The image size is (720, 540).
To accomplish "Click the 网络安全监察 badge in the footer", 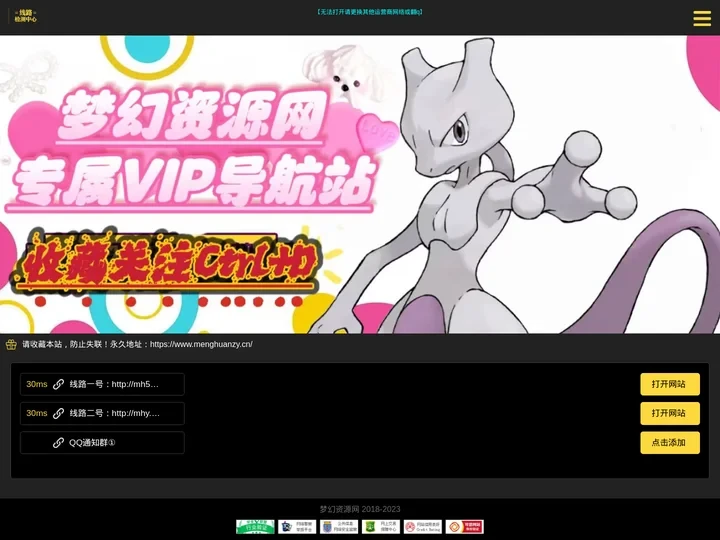I will [339, 527].
